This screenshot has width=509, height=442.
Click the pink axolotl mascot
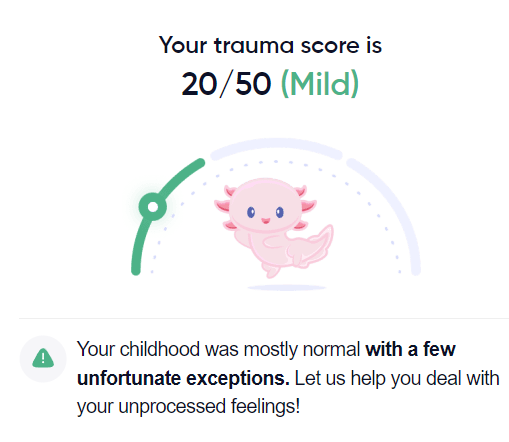point(274,228)
